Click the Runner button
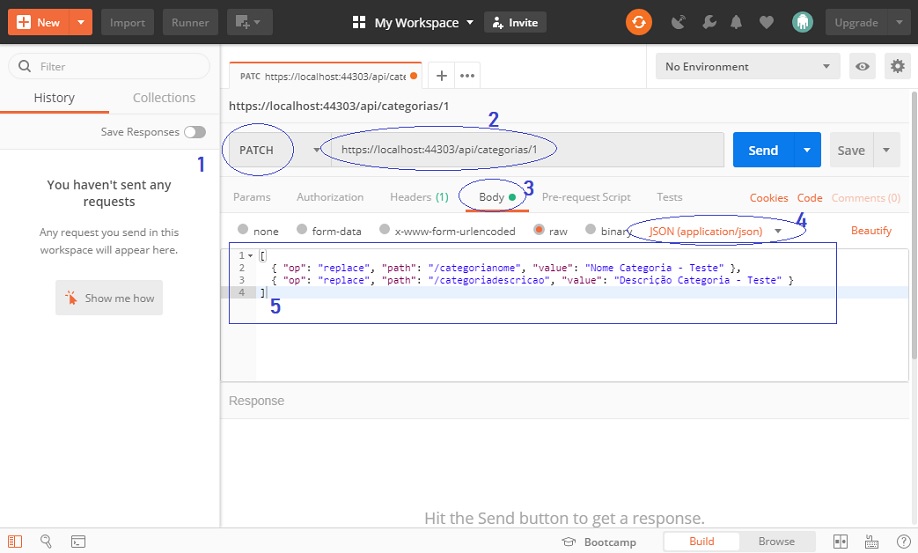This screenshot has width=918, height=553. [190, 22]
